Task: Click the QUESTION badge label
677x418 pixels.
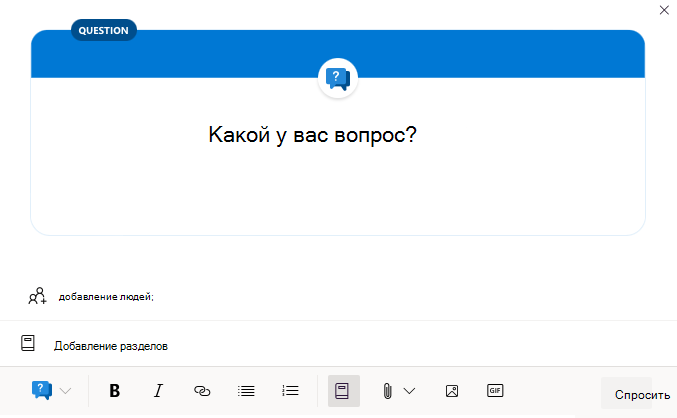Action: point(104,30)
